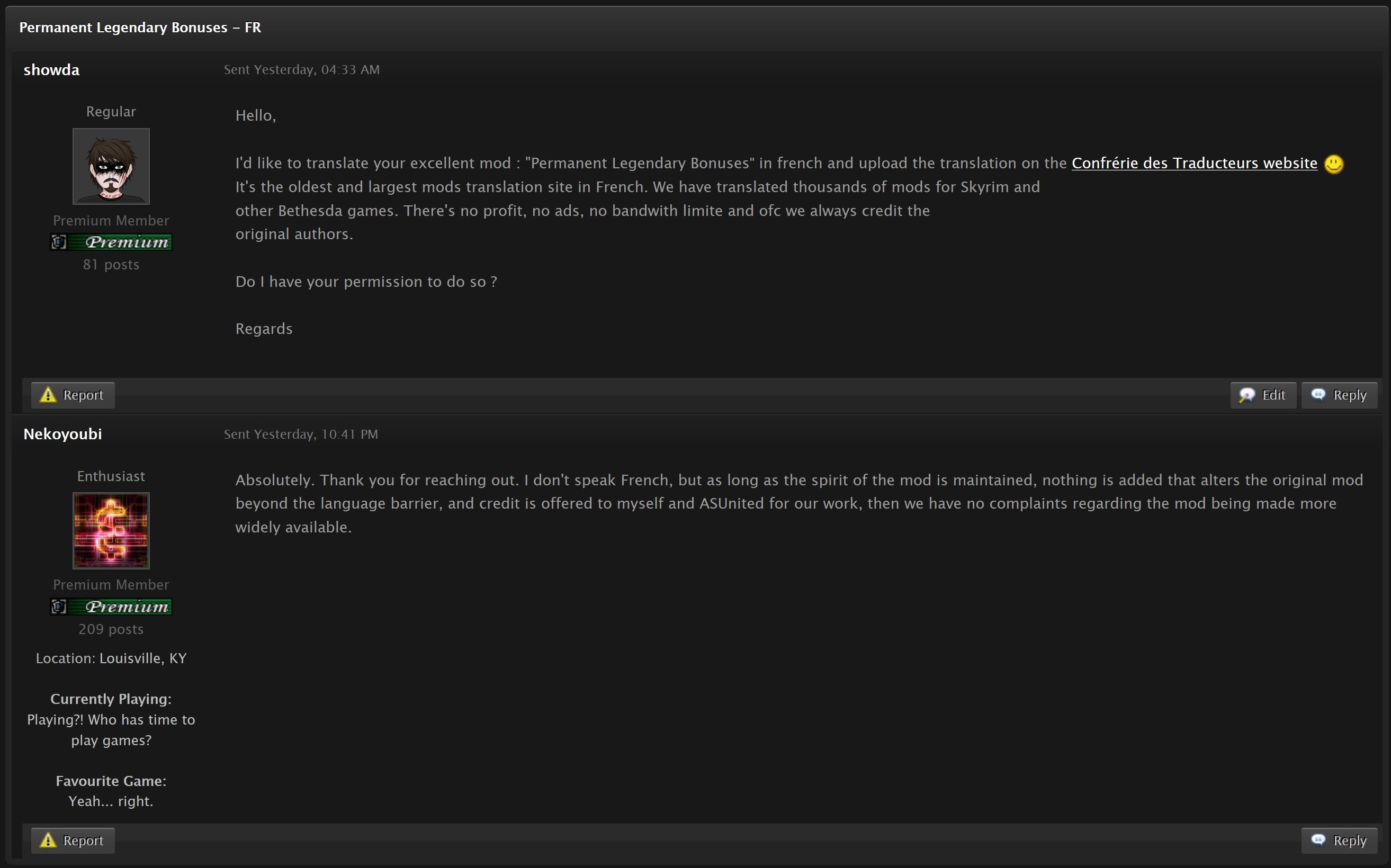The width and height of the screenshot is (1391, 868).
Task: Click the smiley emoji after the website link
Action: (1334, 164)
